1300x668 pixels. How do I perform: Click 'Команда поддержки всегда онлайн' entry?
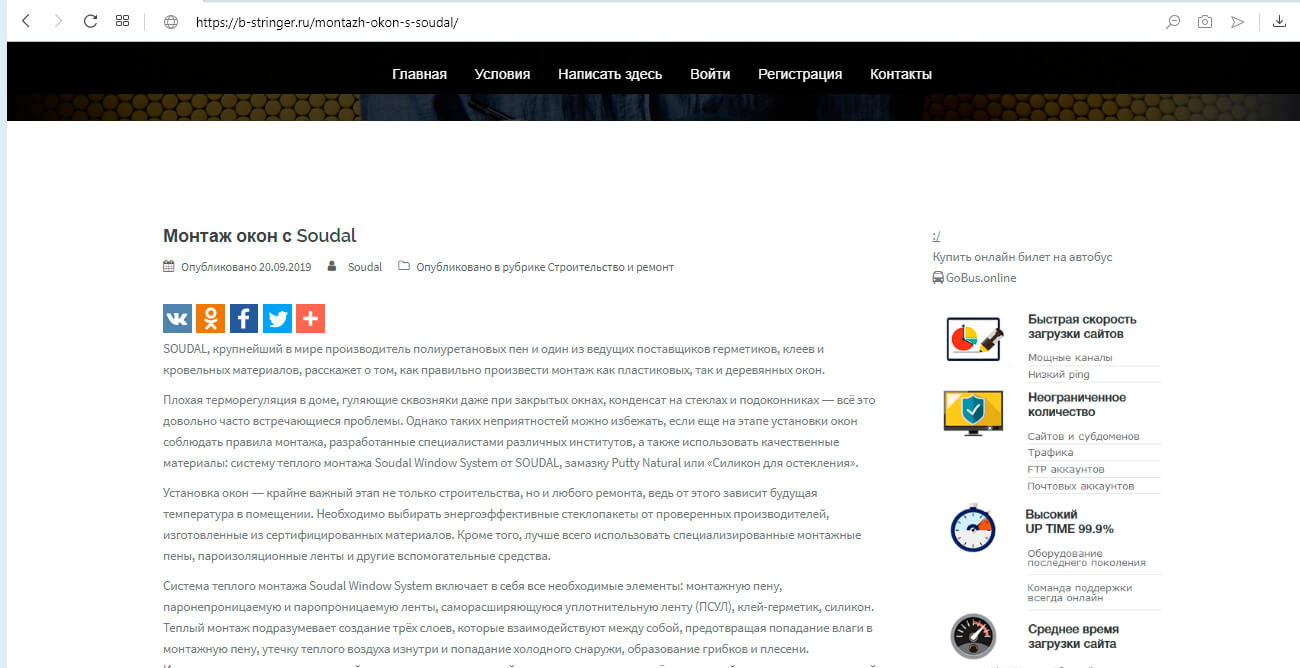1079,592
